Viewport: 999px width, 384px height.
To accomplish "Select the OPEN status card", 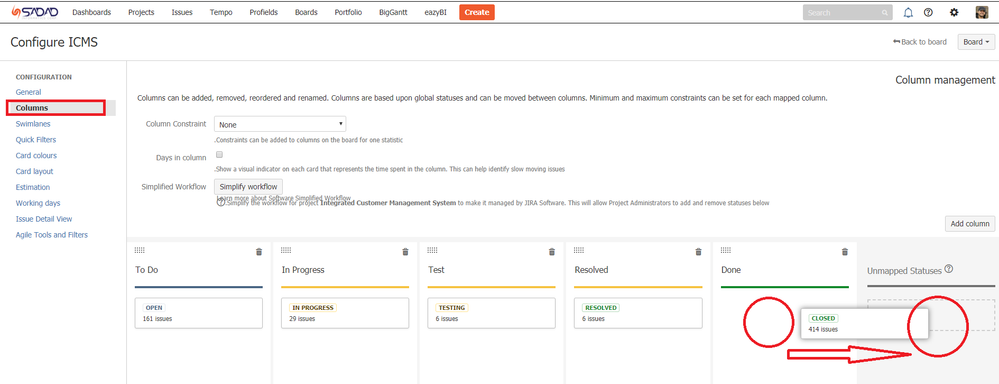I will (x=199, y=313).
